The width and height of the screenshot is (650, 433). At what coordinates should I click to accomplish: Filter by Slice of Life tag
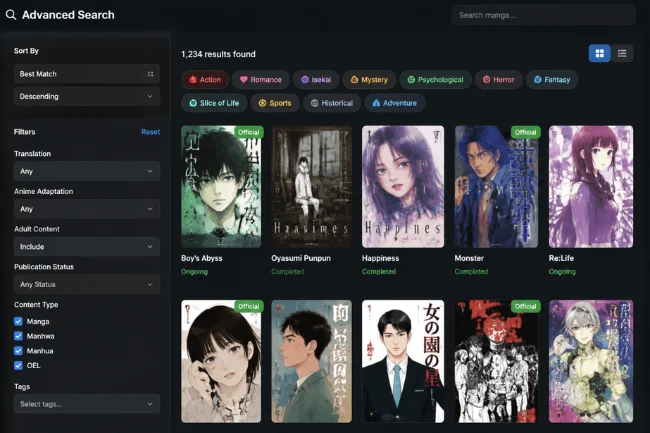pos(214,103)
